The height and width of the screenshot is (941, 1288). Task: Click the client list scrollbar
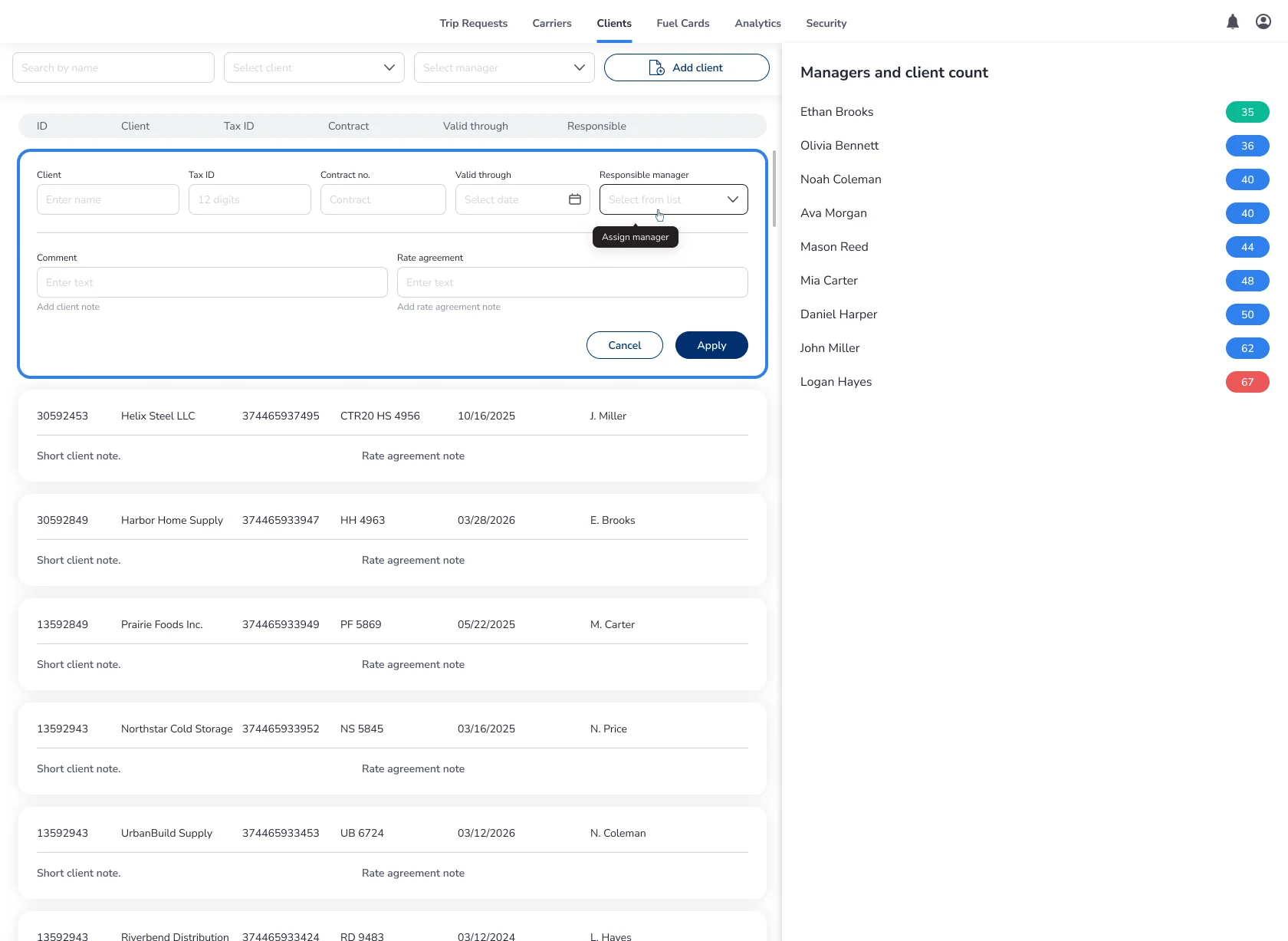tap(774, 189)
